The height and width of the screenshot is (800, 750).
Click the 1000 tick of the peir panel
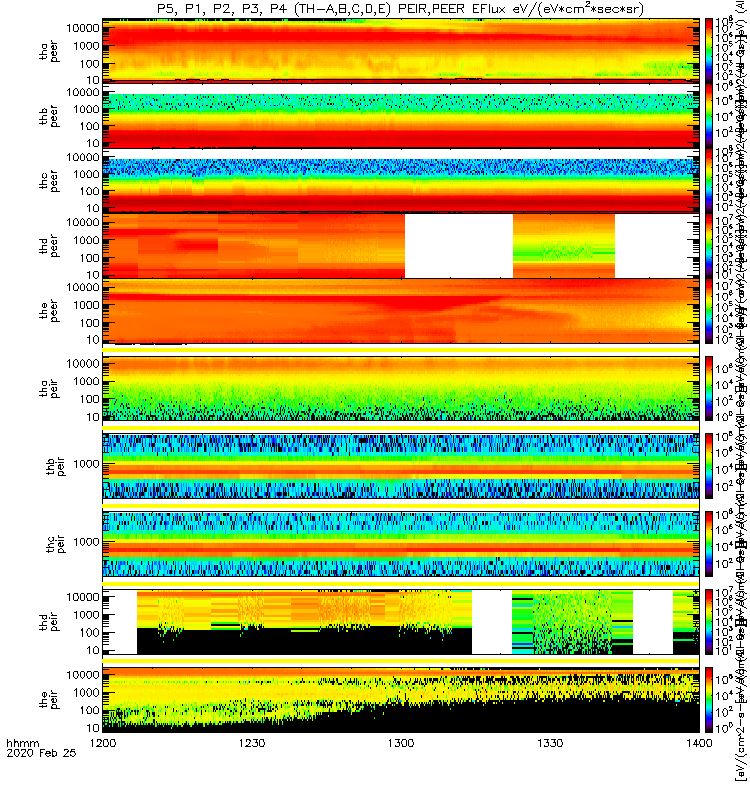[x=86, y=692]
